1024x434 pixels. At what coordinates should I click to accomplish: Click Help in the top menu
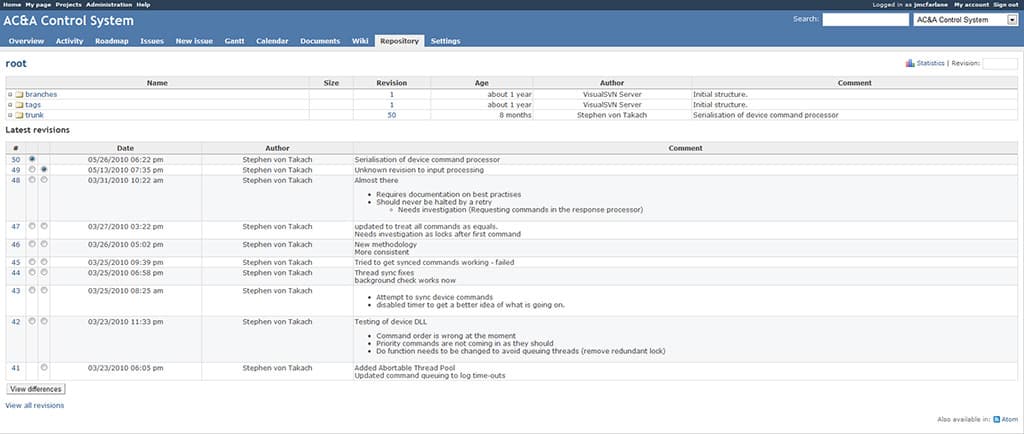tap(143, 5)
